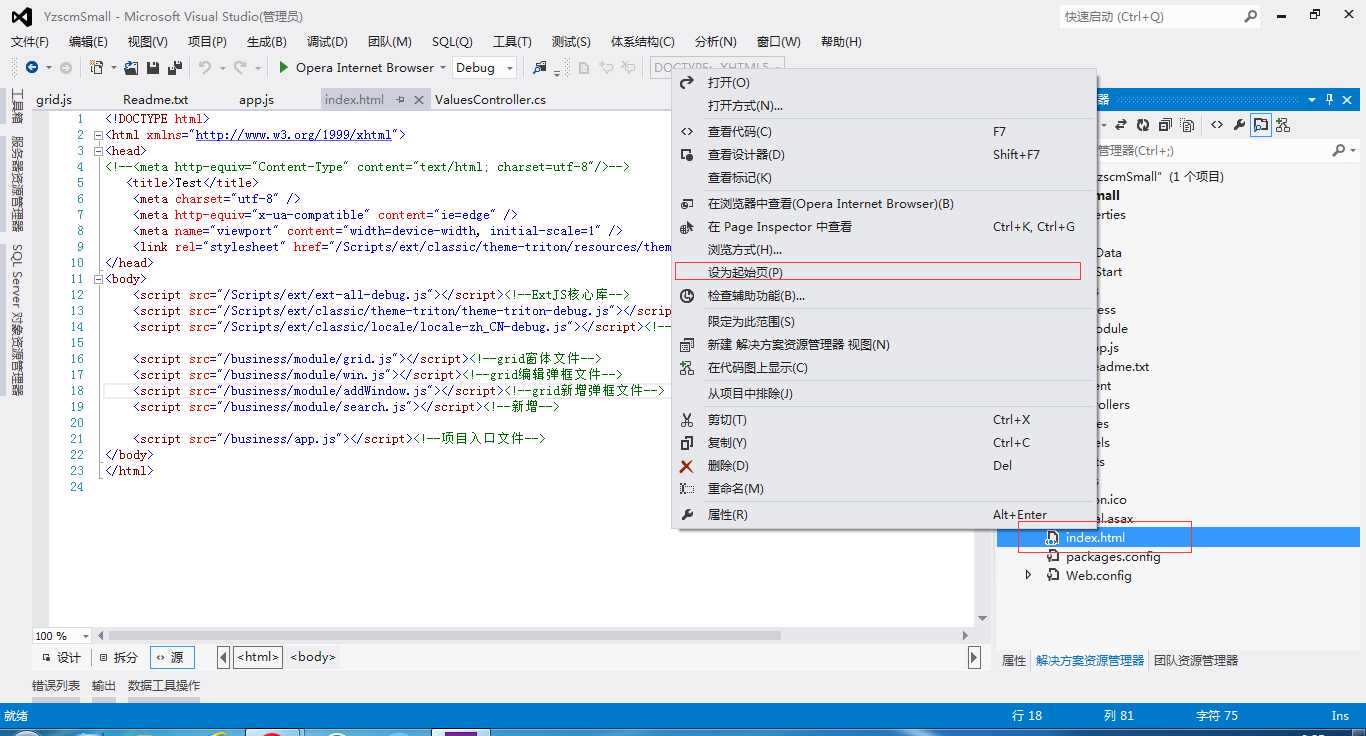The image size is (1366, 736).
Task: Switch to 设计 design view
Action: click(60, 657)
